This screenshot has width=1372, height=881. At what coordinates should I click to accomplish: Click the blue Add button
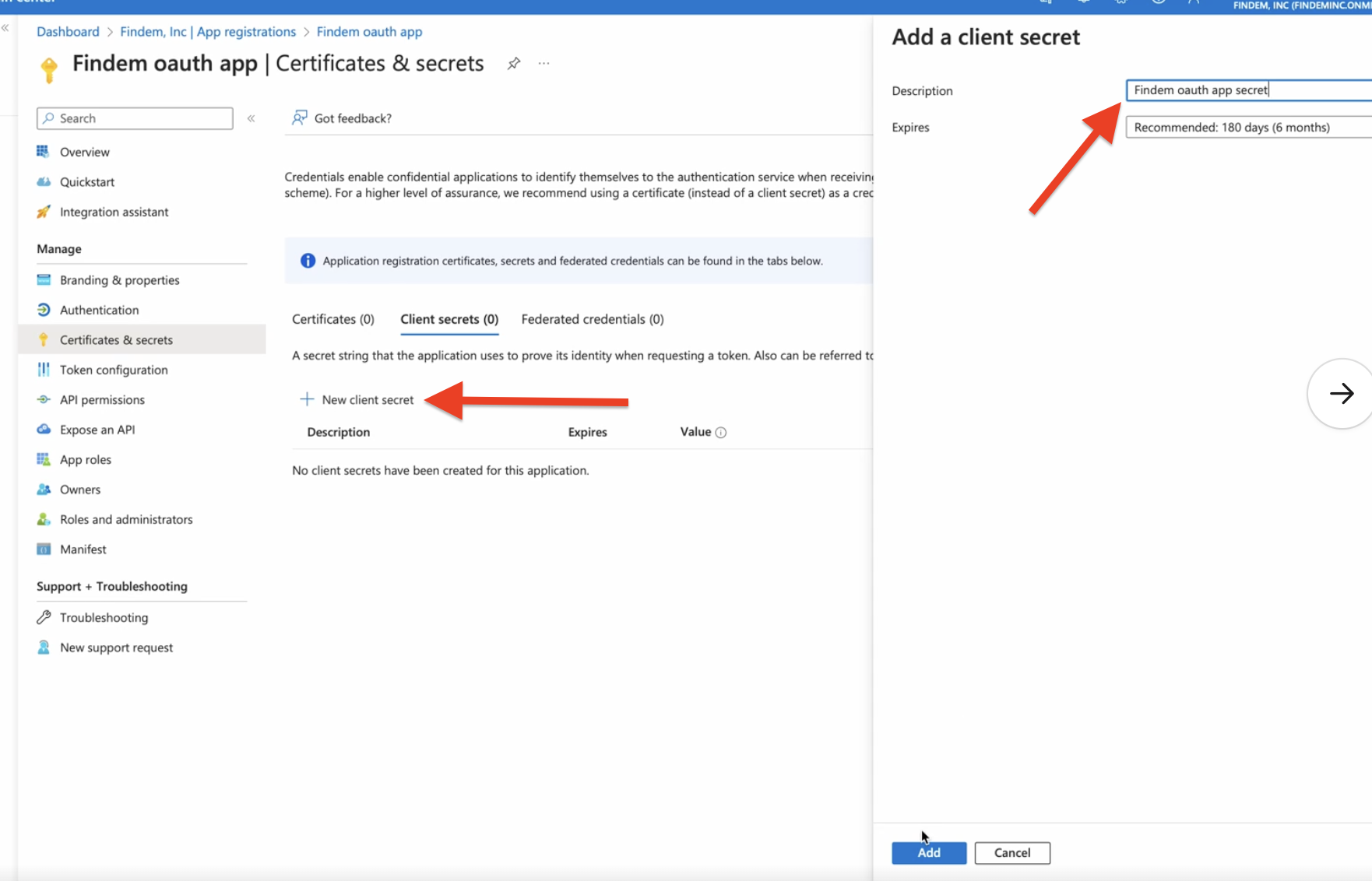[929, 853]
